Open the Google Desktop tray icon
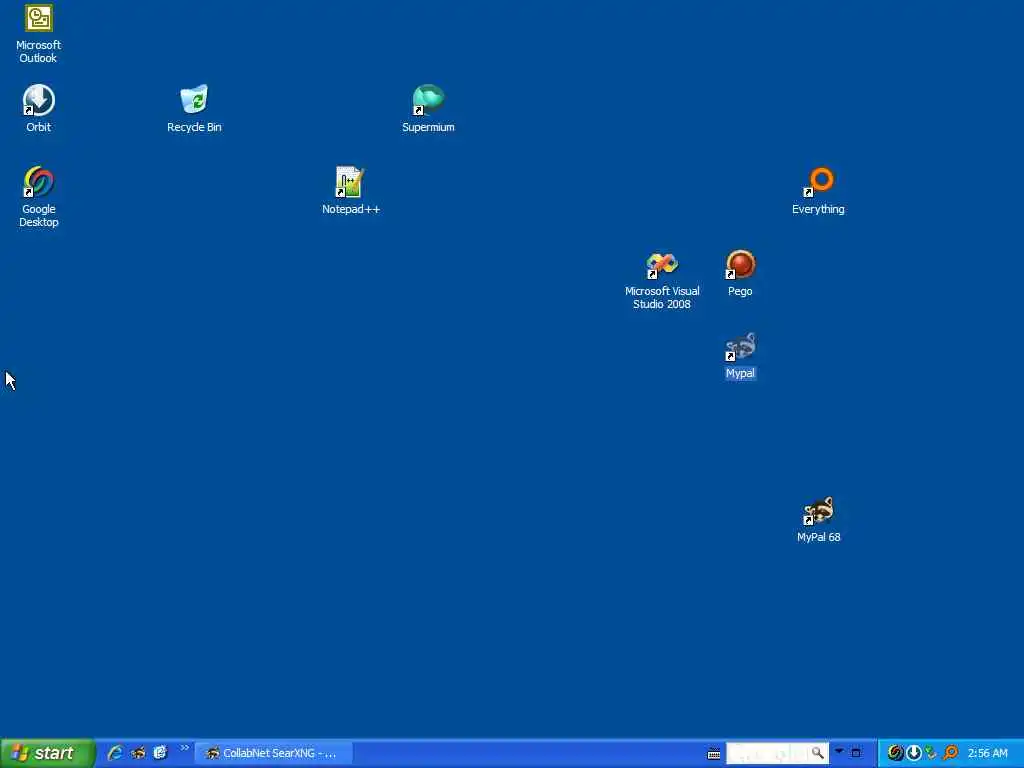1024x768 pixels. [895, 753]
